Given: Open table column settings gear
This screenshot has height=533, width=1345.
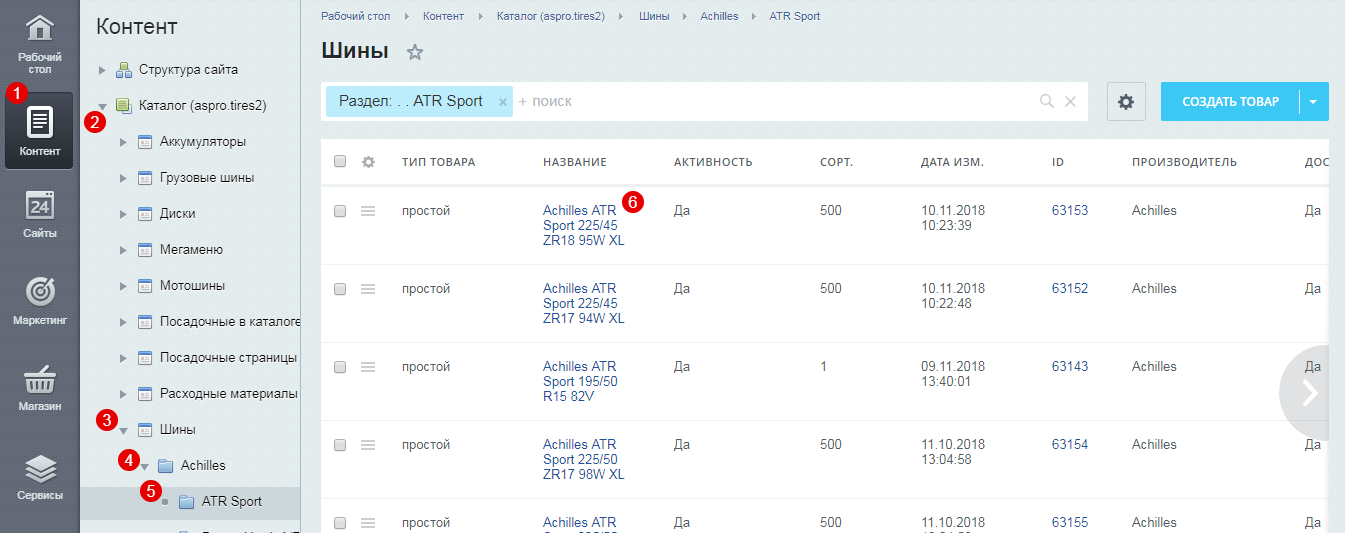Looking at the screenshot, I should coord(368,162).
